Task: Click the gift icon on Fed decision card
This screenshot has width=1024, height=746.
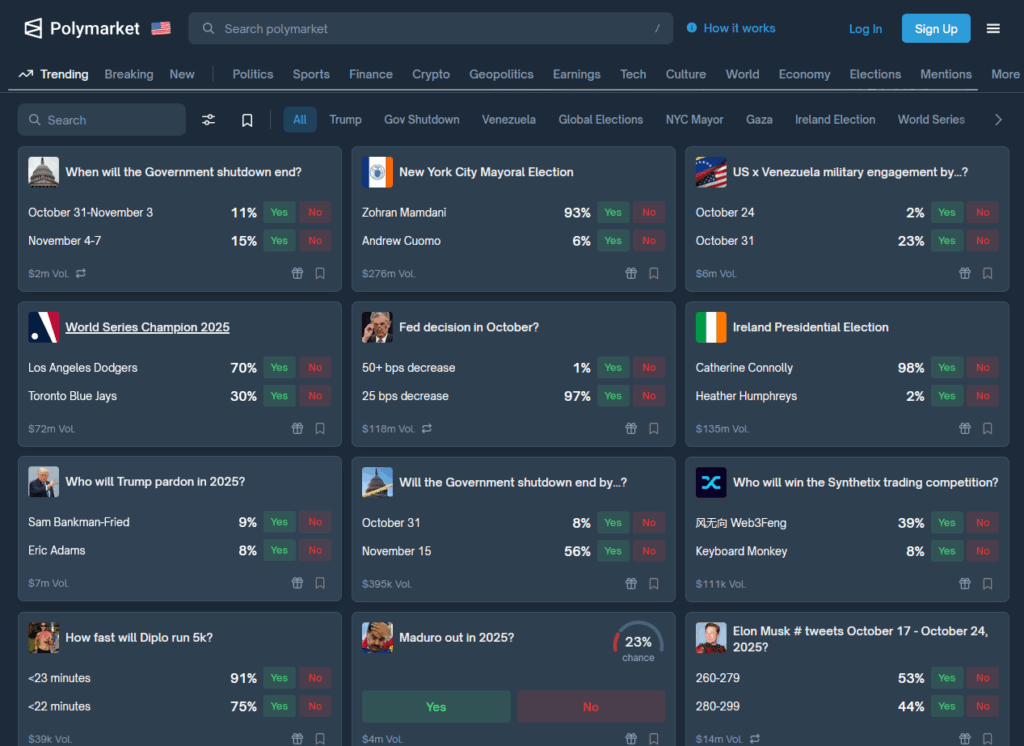Action: pyautogui.click(x=631, y=428)
